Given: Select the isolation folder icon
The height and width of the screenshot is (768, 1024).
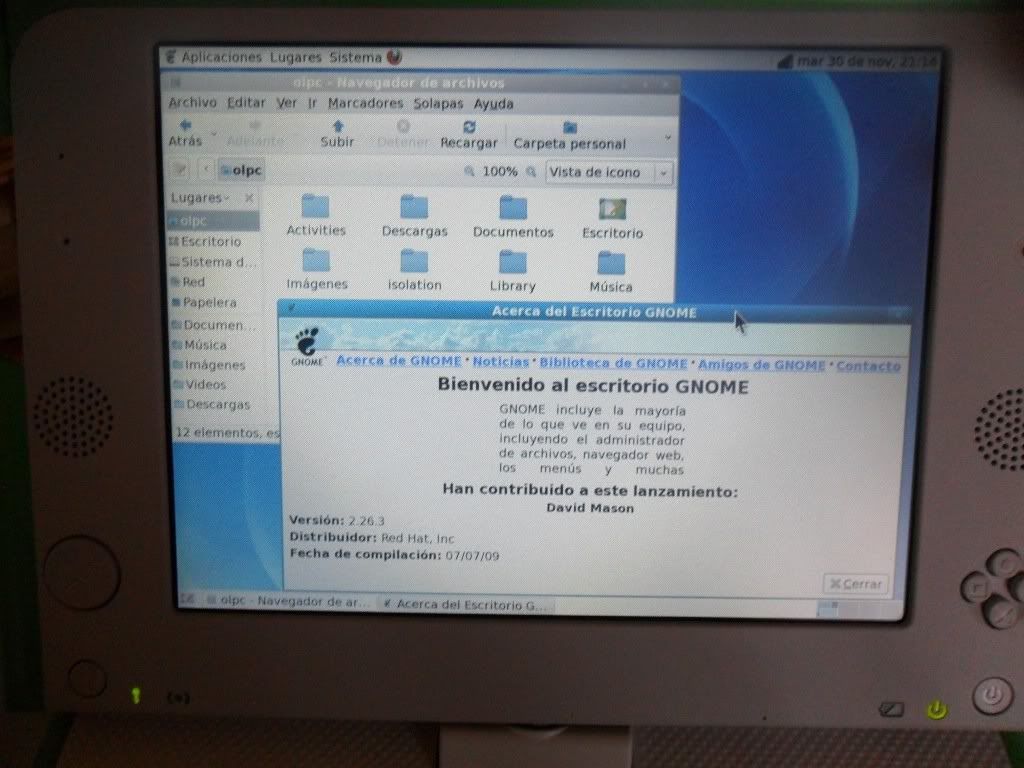Looking at the screenshot, I should 414,270.
